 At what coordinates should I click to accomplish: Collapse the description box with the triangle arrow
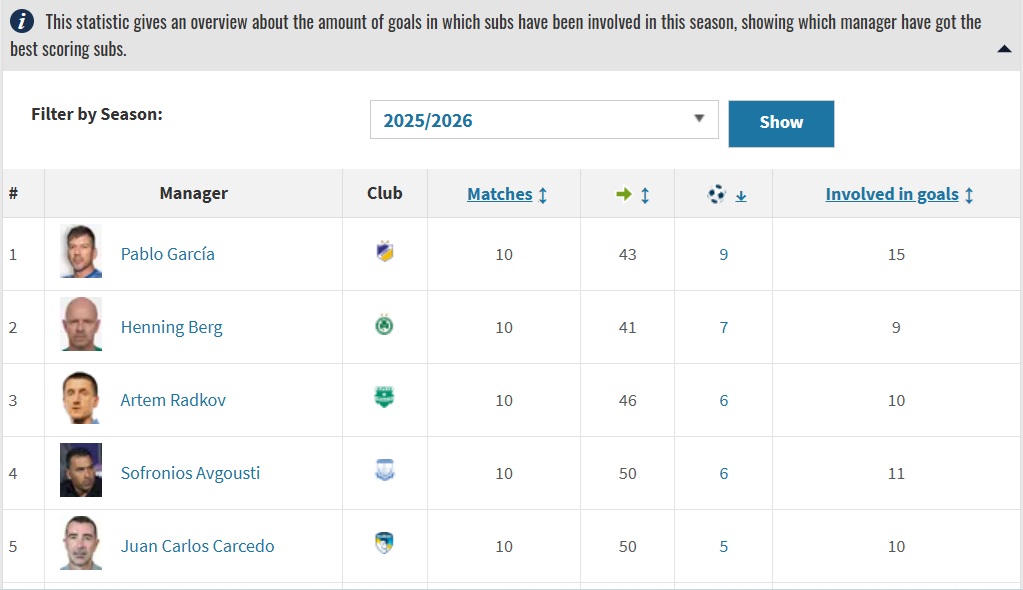pyautogui.click(x=1004, y=49)
